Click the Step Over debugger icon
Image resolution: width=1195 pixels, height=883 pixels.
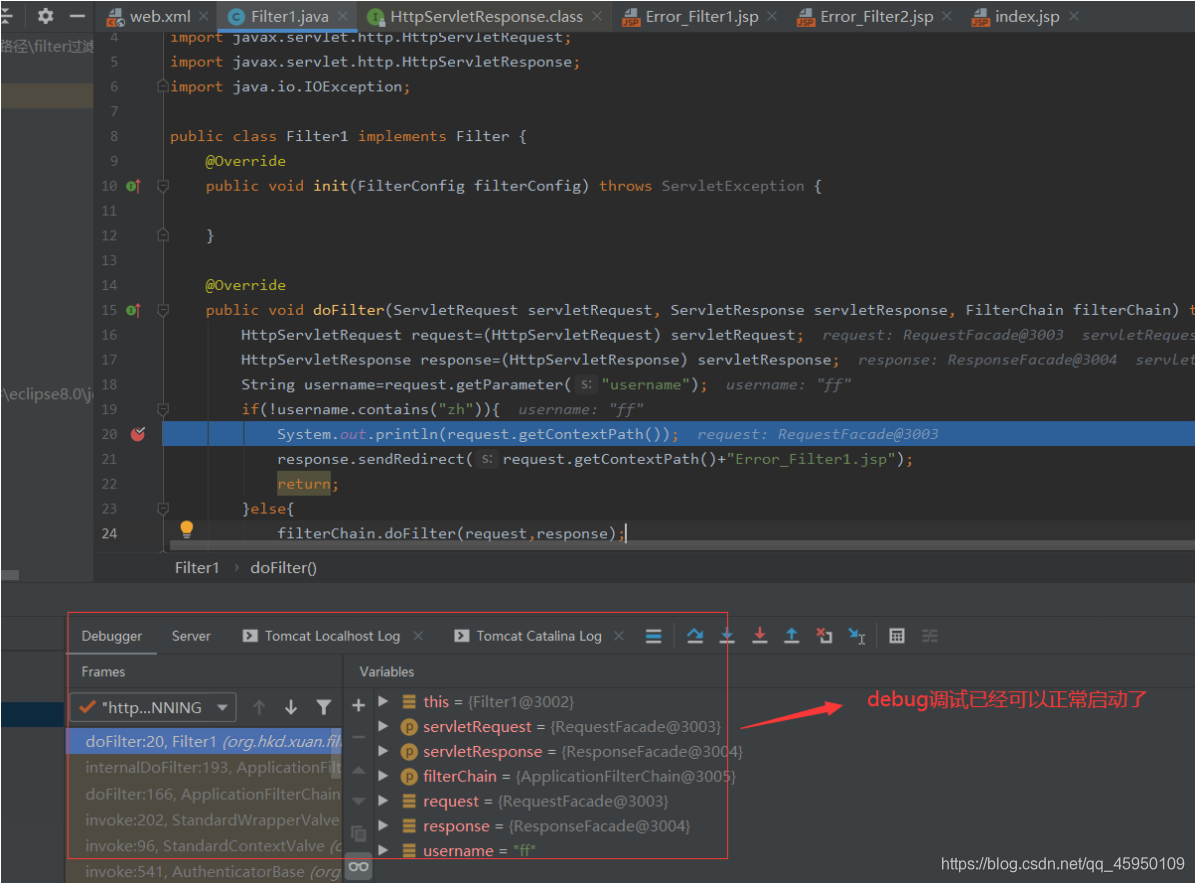click(695, 636)
